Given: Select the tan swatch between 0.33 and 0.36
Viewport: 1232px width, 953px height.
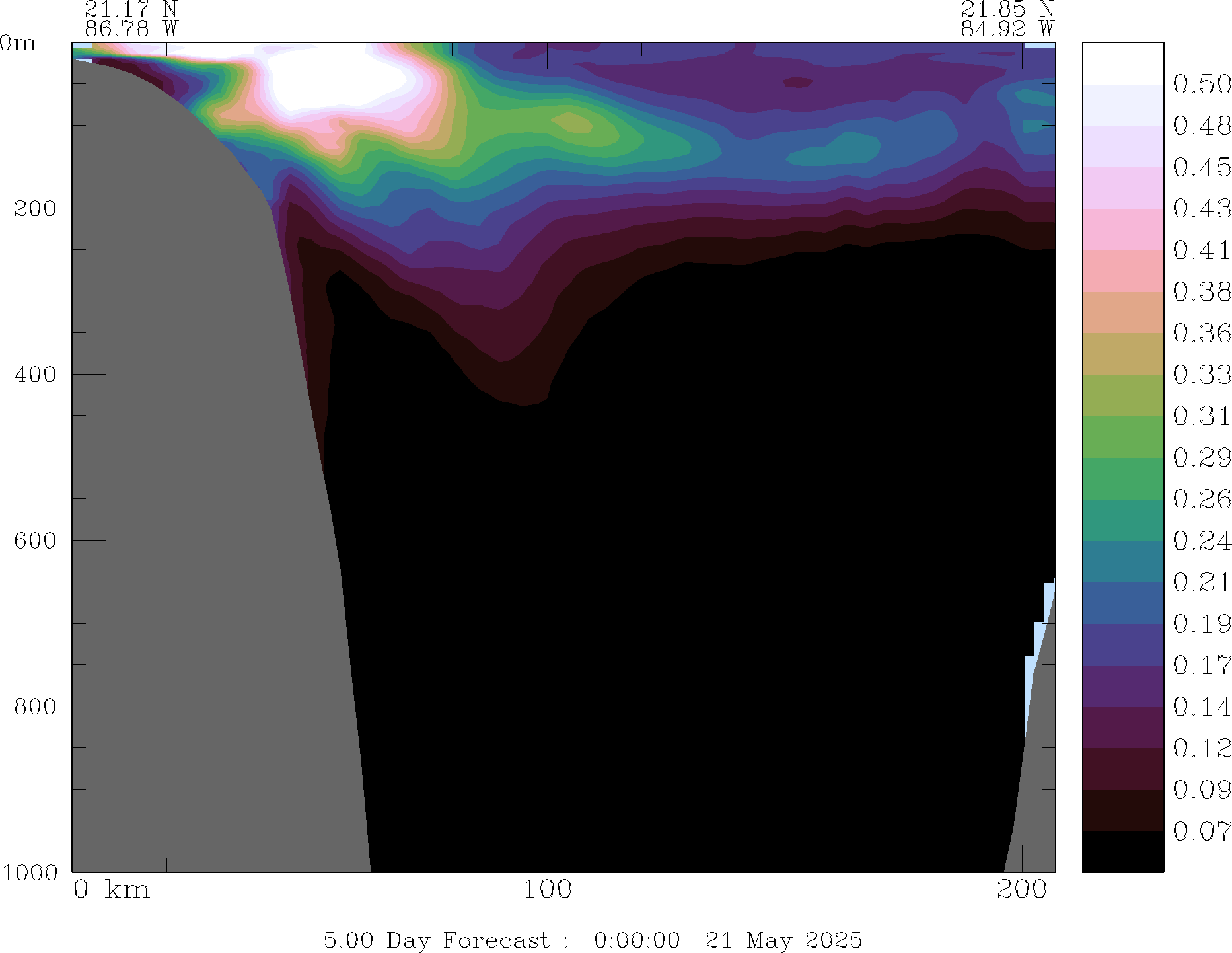Looking at the screenshot, I should point(1122,354).
